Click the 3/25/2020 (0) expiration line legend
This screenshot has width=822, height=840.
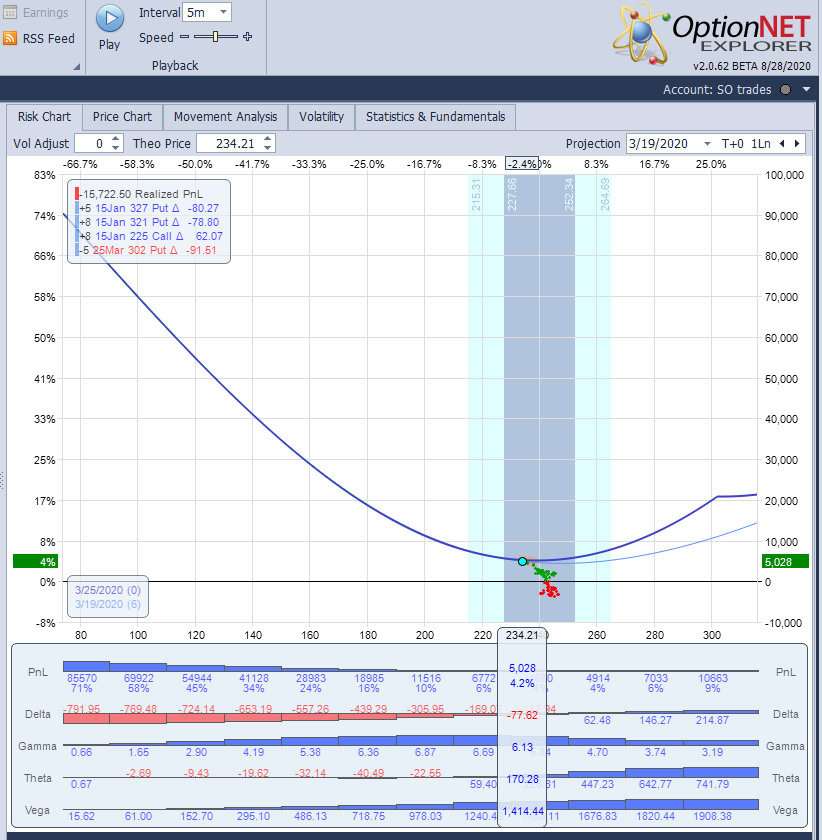pyautogui.click(x=108, y=590)
